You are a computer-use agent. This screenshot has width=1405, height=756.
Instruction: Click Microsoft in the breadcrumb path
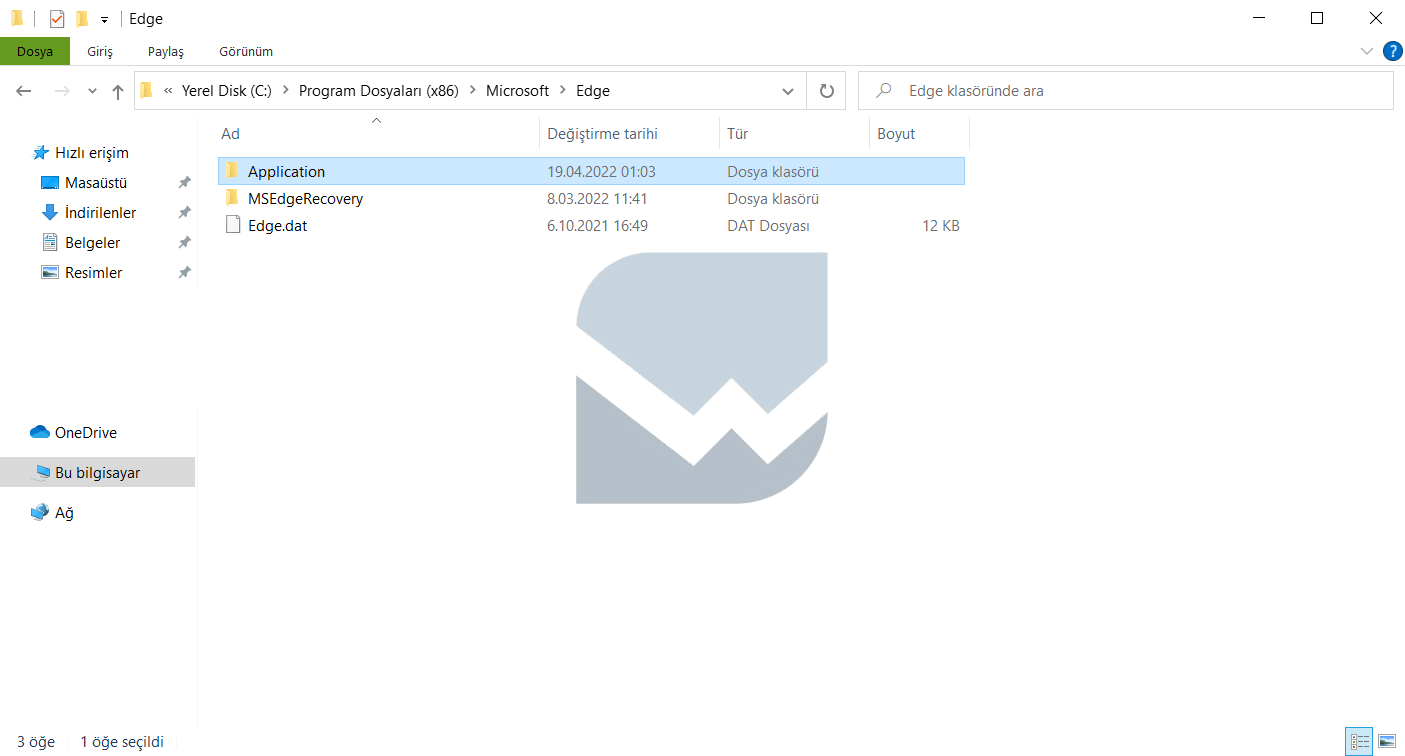pos(517,91)
